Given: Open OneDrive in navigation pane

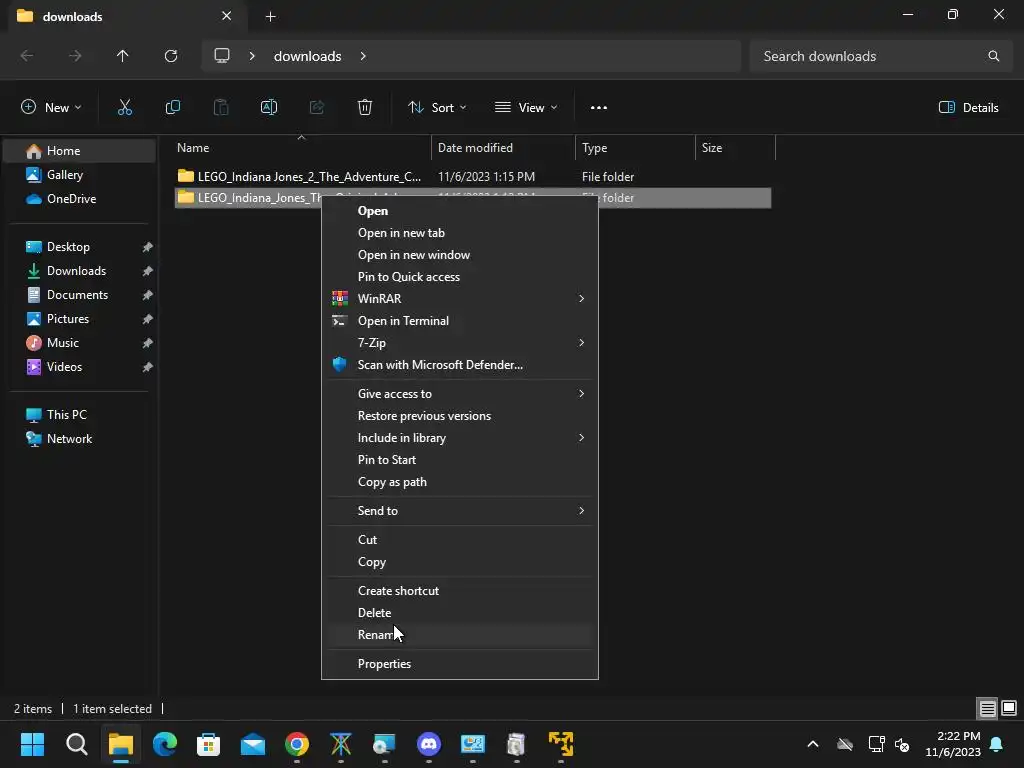Looking at the screenshot, I should coord(80,199).
